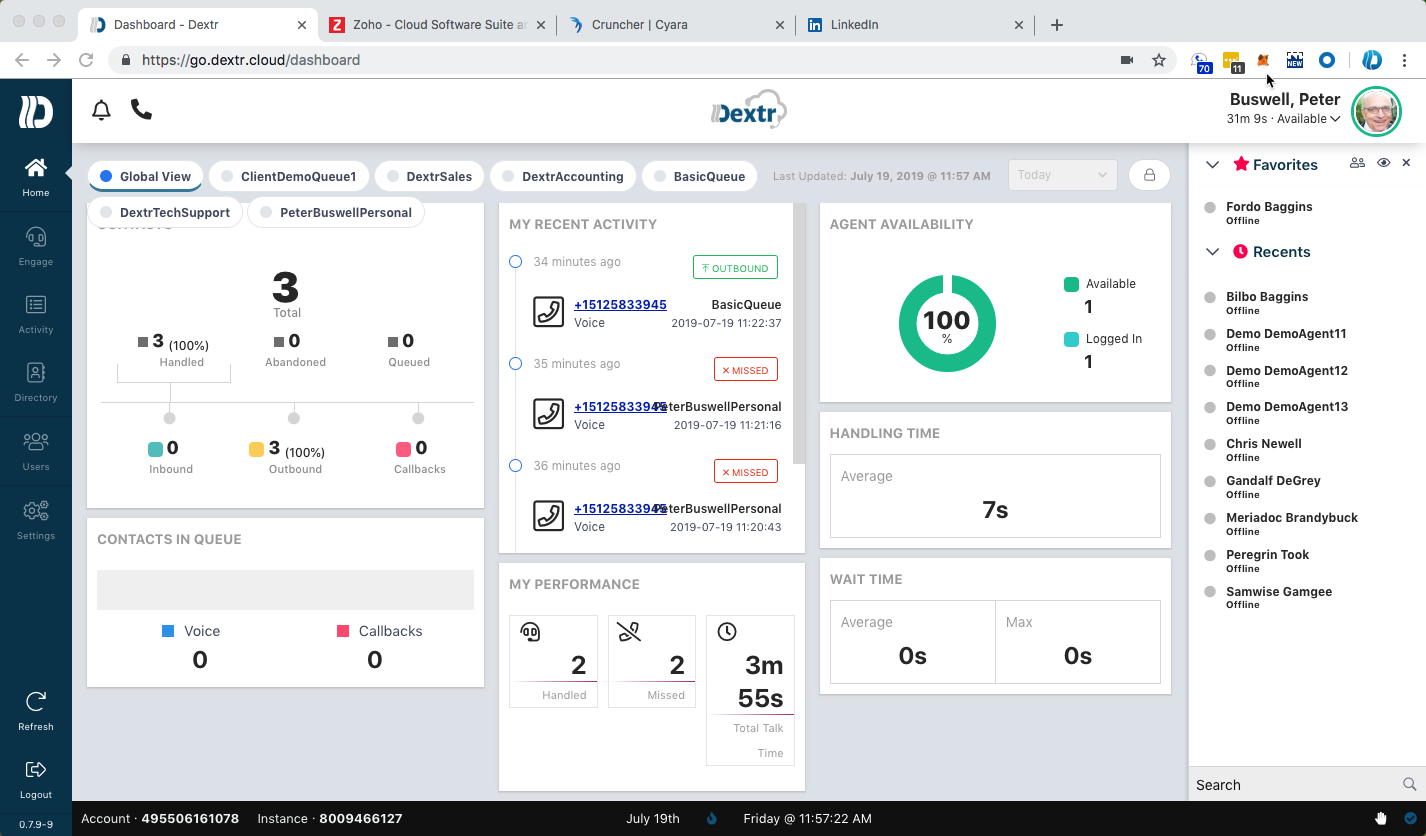This screenshot has height=836, width=1426.
Task: Log out using Logout icon
Action: (x=36, y=779)
